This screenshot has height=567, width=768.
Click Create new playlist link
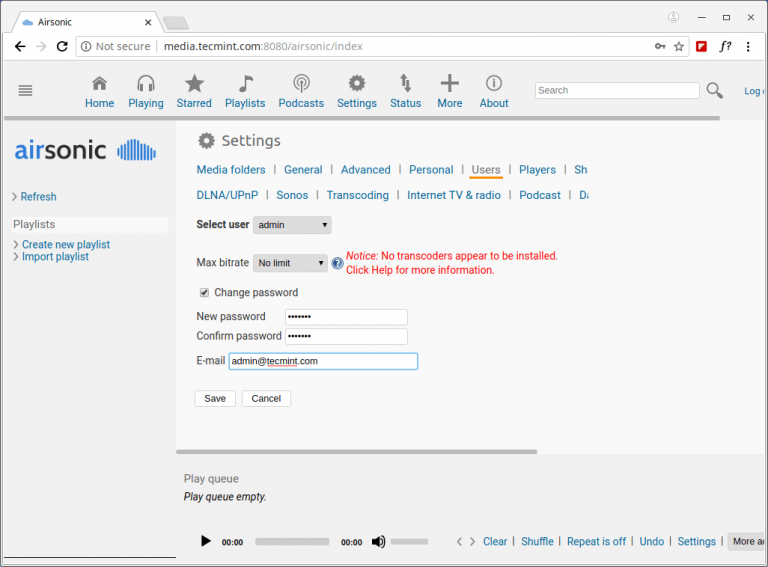66,244
